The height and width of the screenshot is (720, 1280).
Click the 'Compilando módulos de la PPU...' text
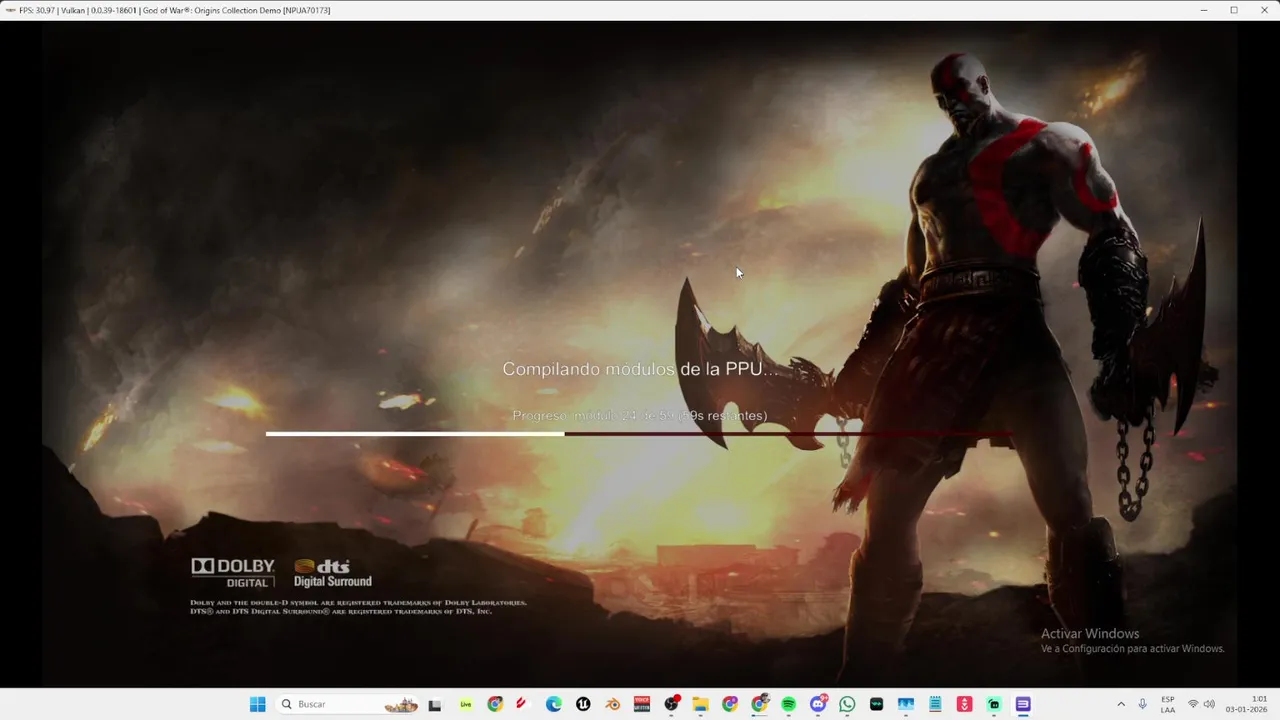640,369
